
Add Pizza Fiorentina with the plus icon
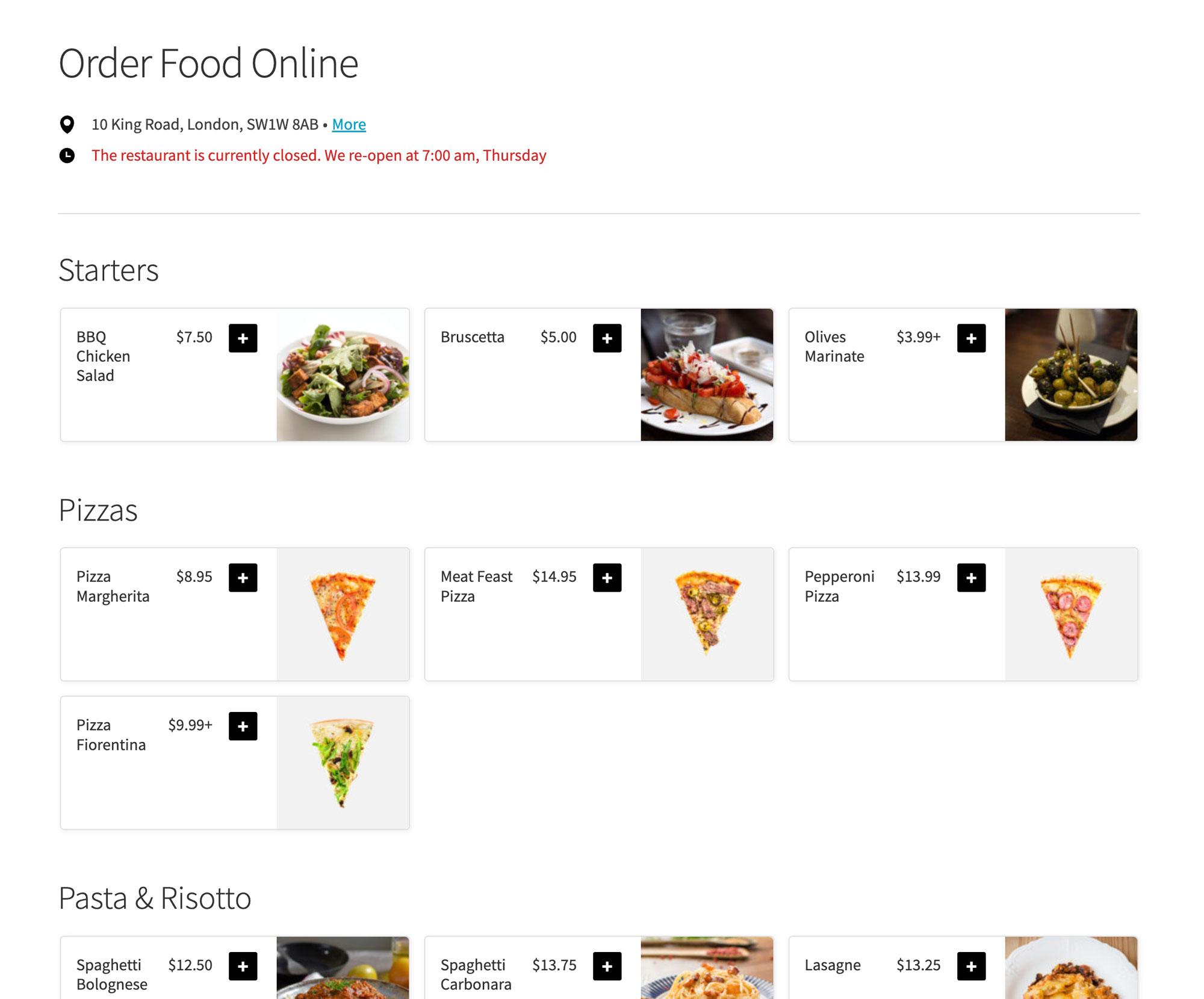point(243,726)
